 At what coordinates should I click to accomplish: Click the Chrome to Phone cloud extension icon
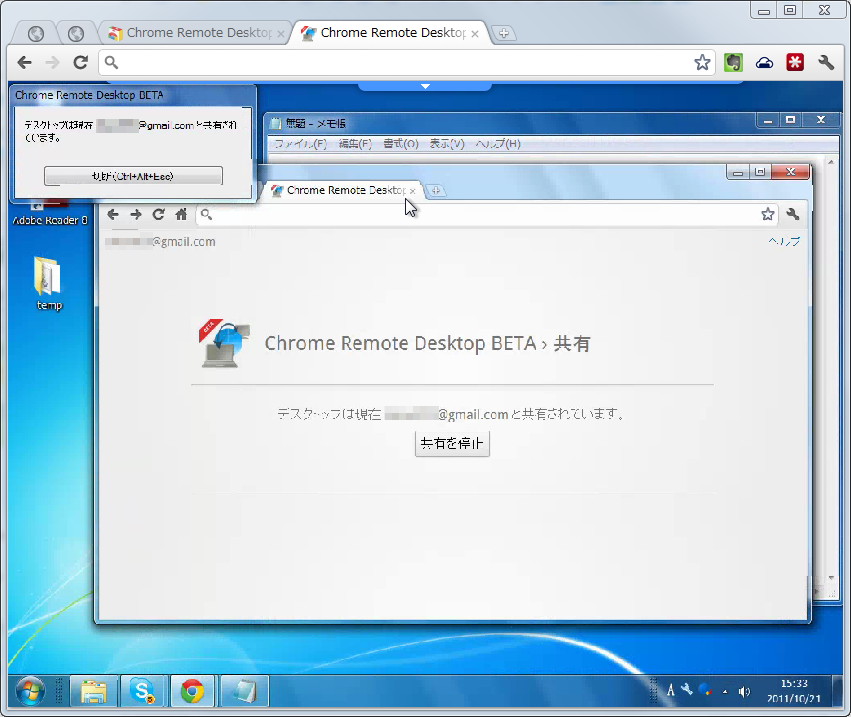[764, 62]
